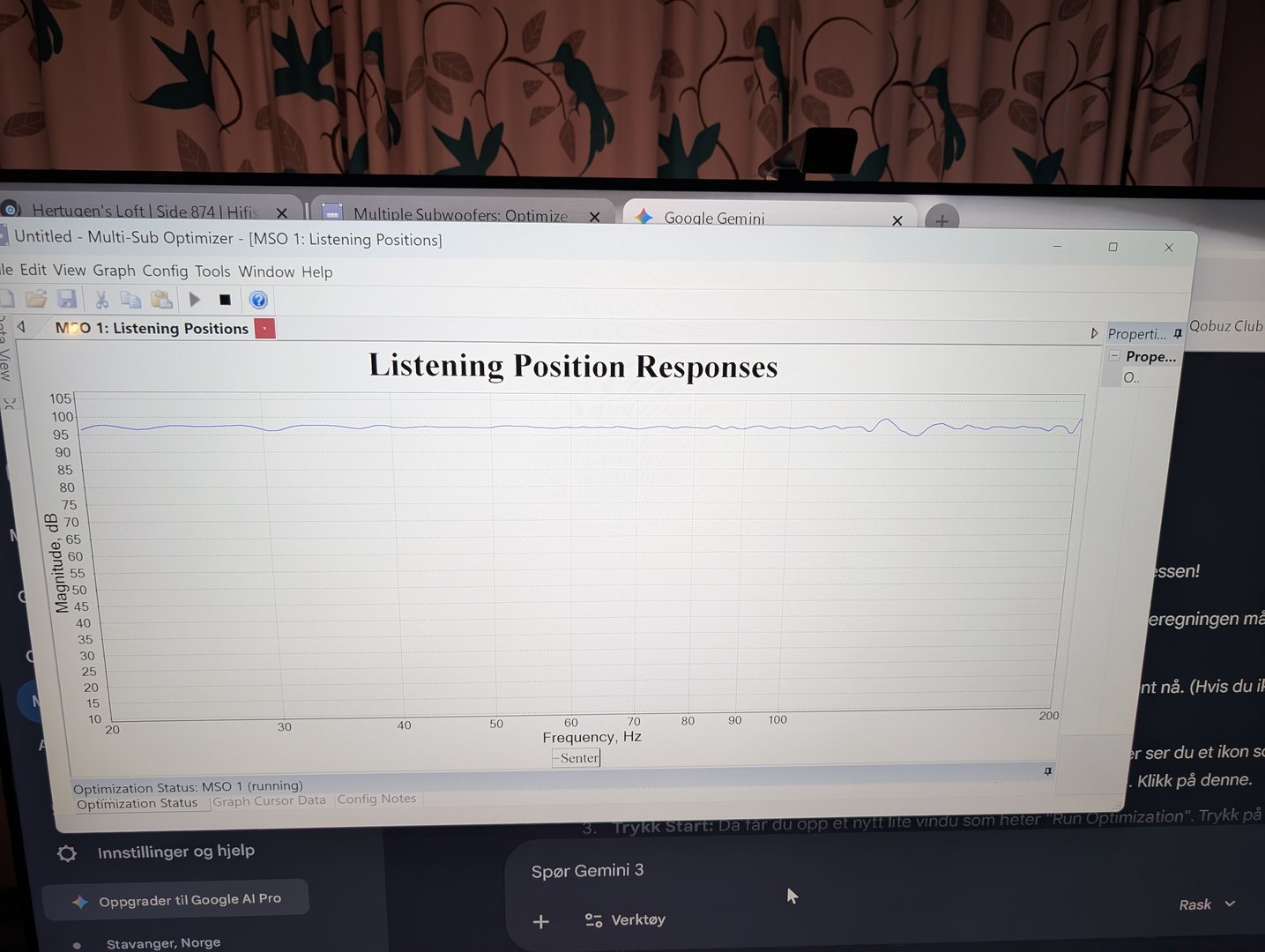The height and width of the screenshot is (952, 1265).
Task: Pin or unpin the Properties panel
Action: click(x=1178, y=333)
